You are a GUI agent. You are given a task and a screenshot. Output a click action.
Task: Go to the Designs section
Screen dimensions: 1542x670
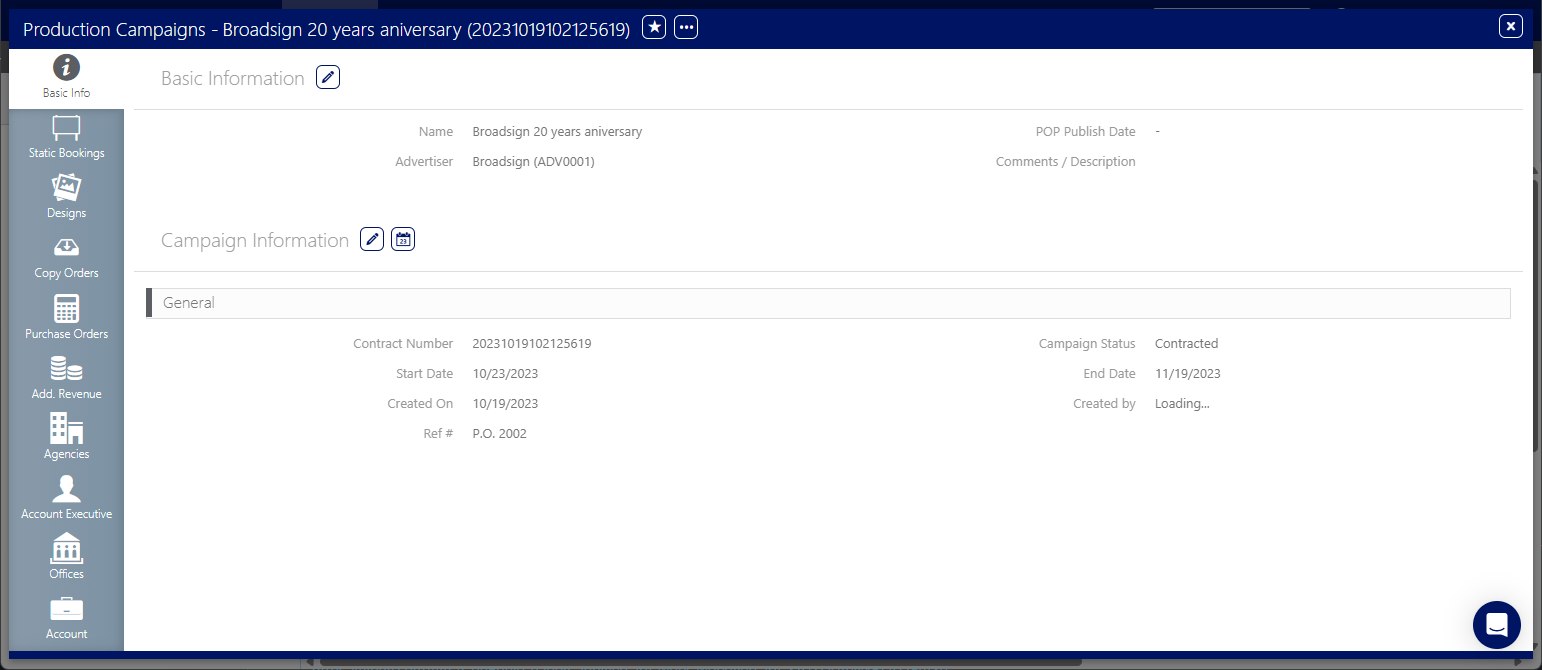(x=66, y=198)
